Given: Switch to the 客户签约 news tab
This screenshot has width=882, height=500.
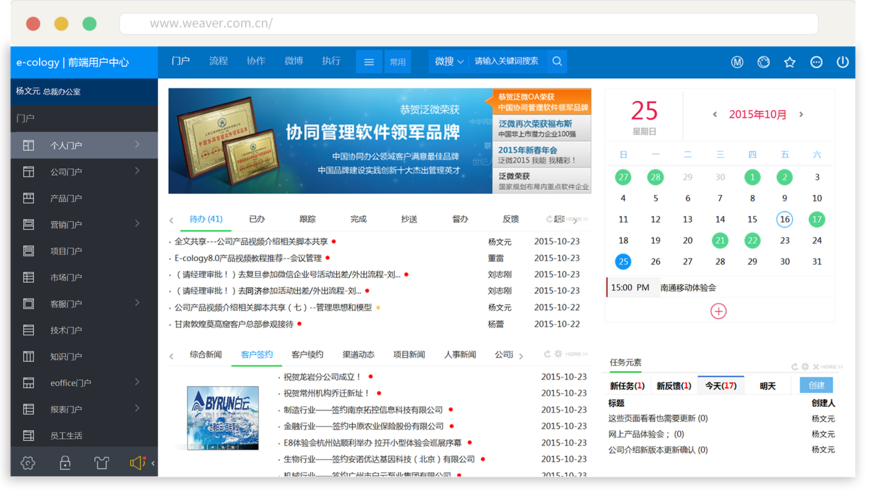Looking at the screenshot, I should [x=256, y=355].
